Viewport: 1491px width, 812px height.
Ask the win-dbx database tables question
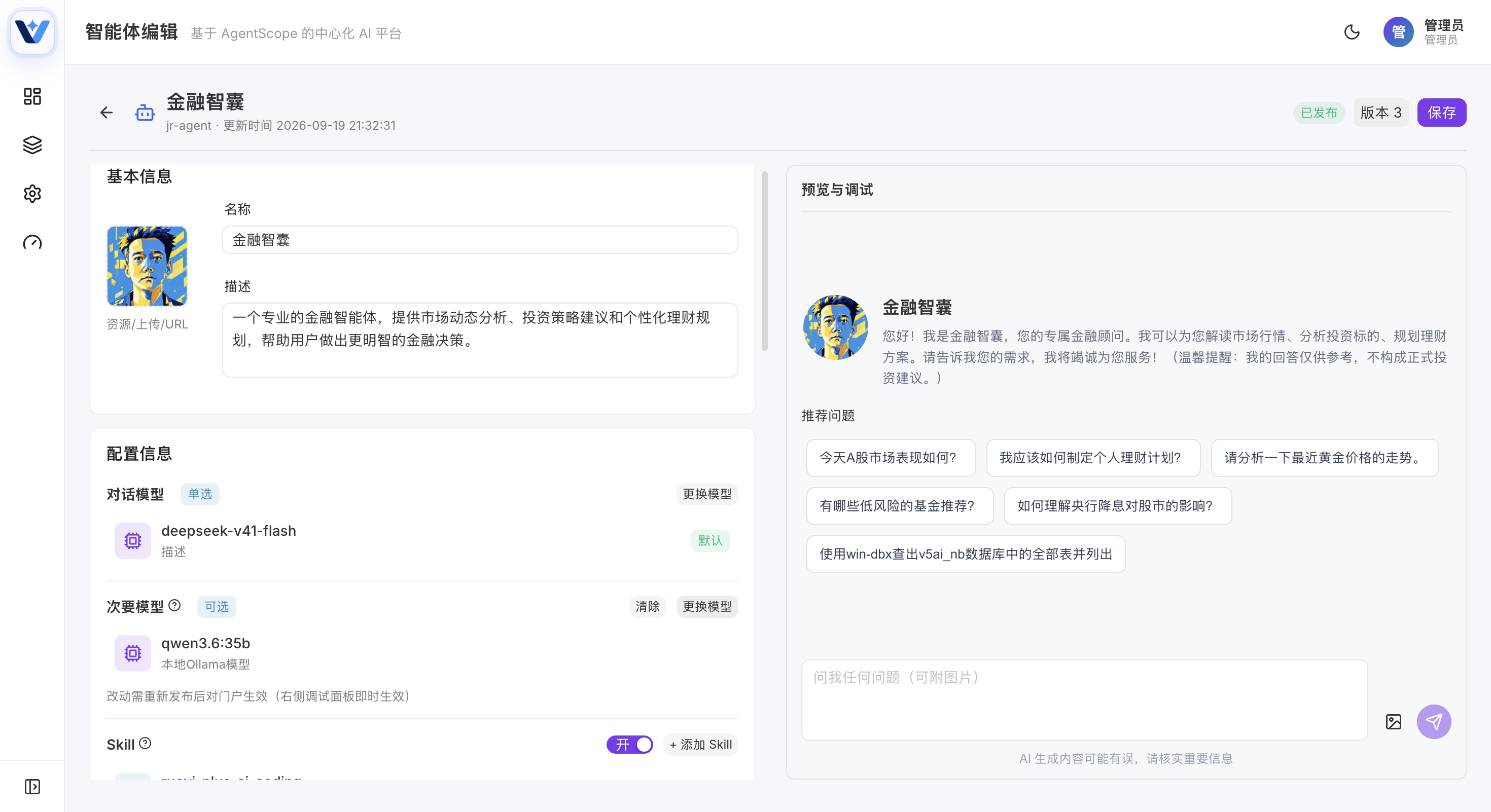pyautogui.click(x=966, y=554)
